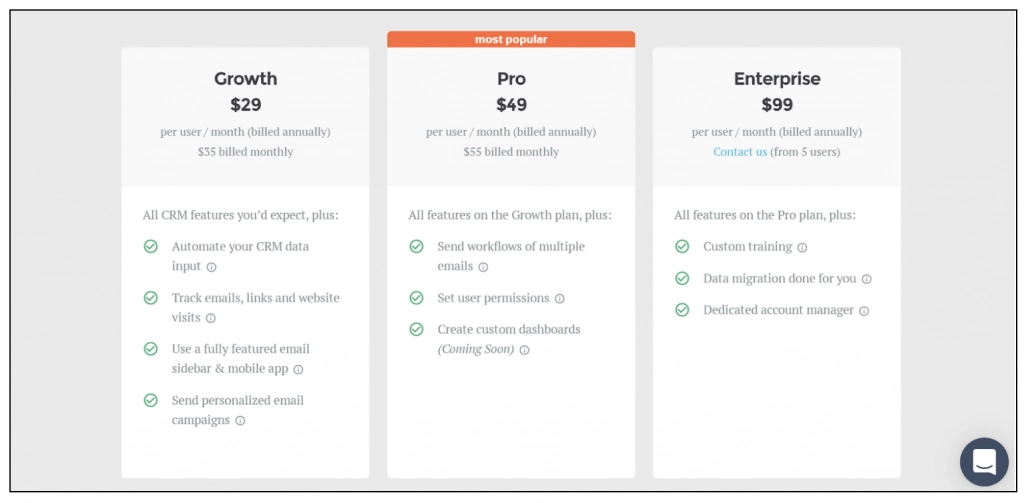Select the Pro plan heading
The image size is (1024, 503).
click(x=511, y=79)
